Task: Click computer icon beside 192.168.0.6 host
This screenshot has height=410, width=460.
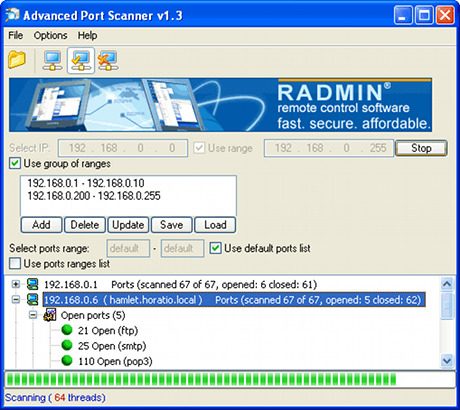Action: click(32, 299)
